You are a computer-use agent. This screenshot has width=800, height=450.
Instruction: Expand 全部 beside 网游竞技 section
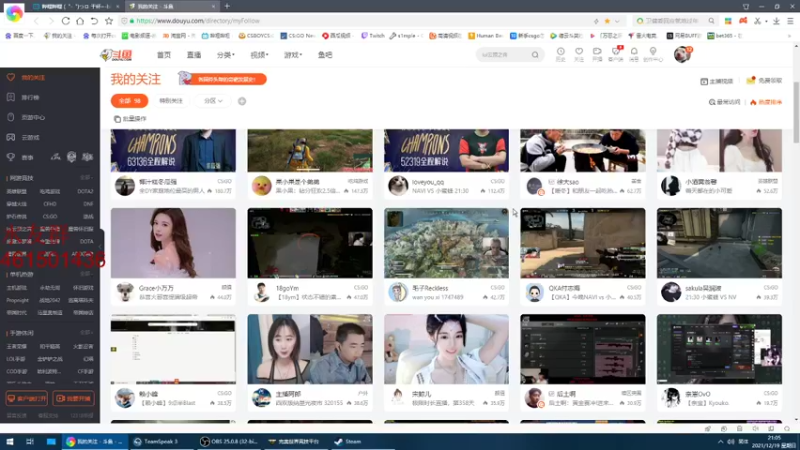click(x=86, y=178)
